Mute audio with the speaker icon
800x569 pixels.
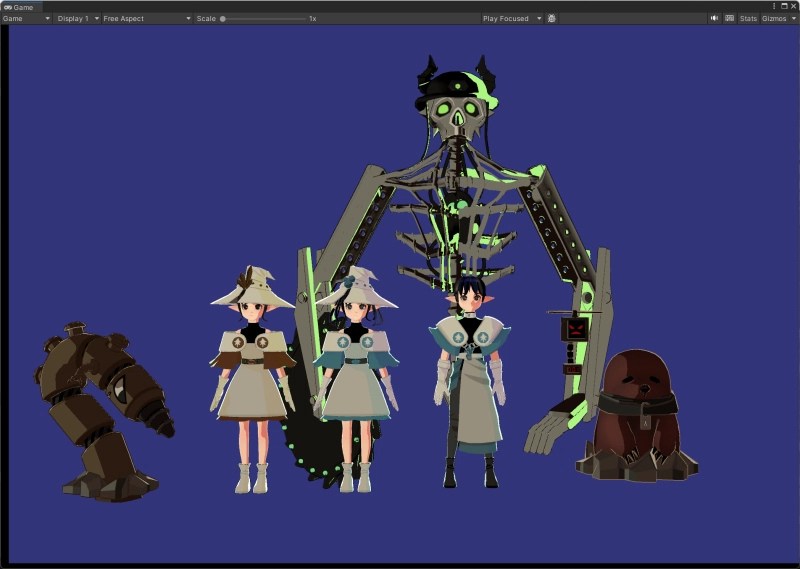[x=714, y=18]
